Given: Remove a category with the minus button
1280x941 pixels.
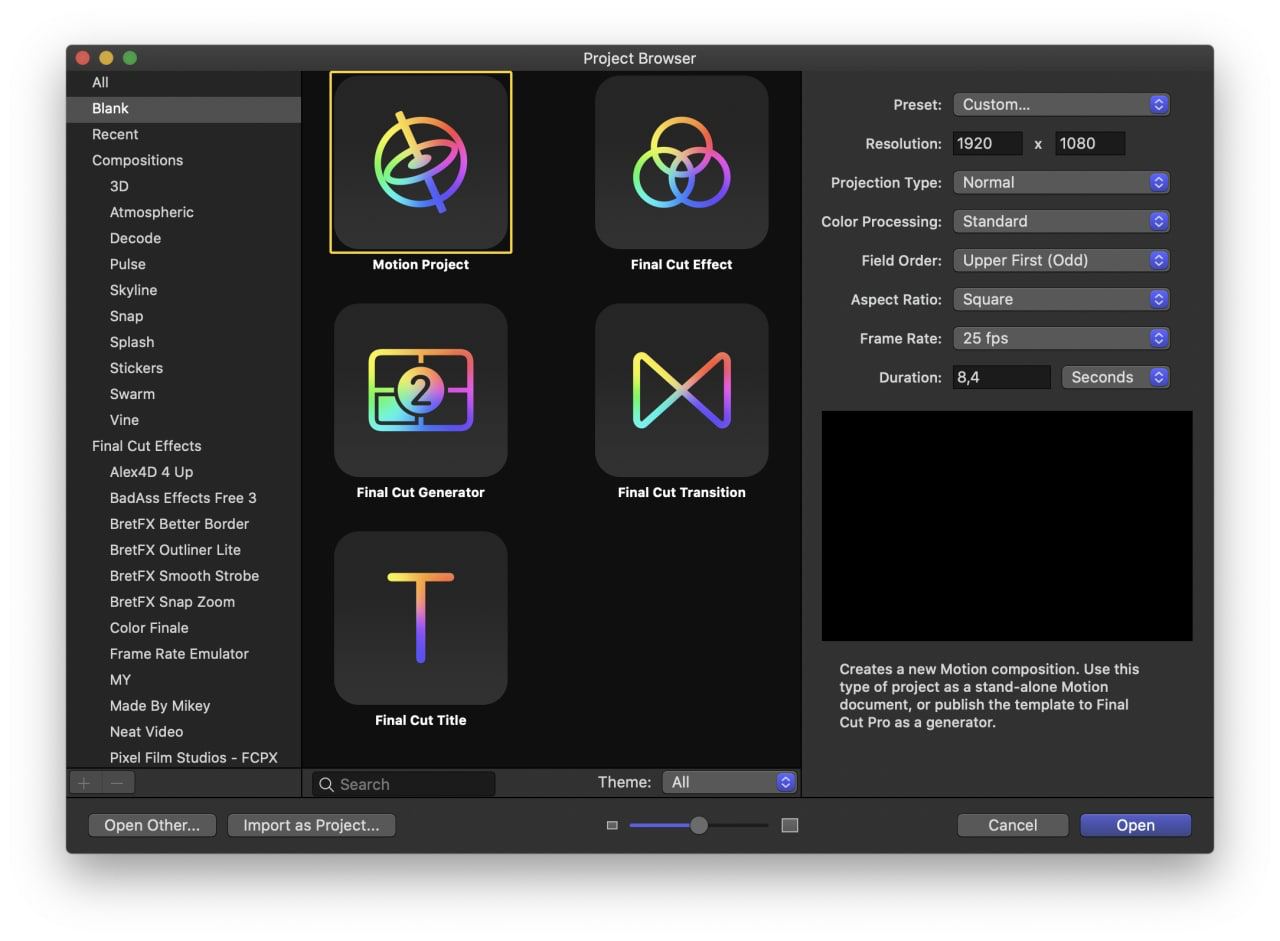Looking at the screenshot, I should 117,783.
